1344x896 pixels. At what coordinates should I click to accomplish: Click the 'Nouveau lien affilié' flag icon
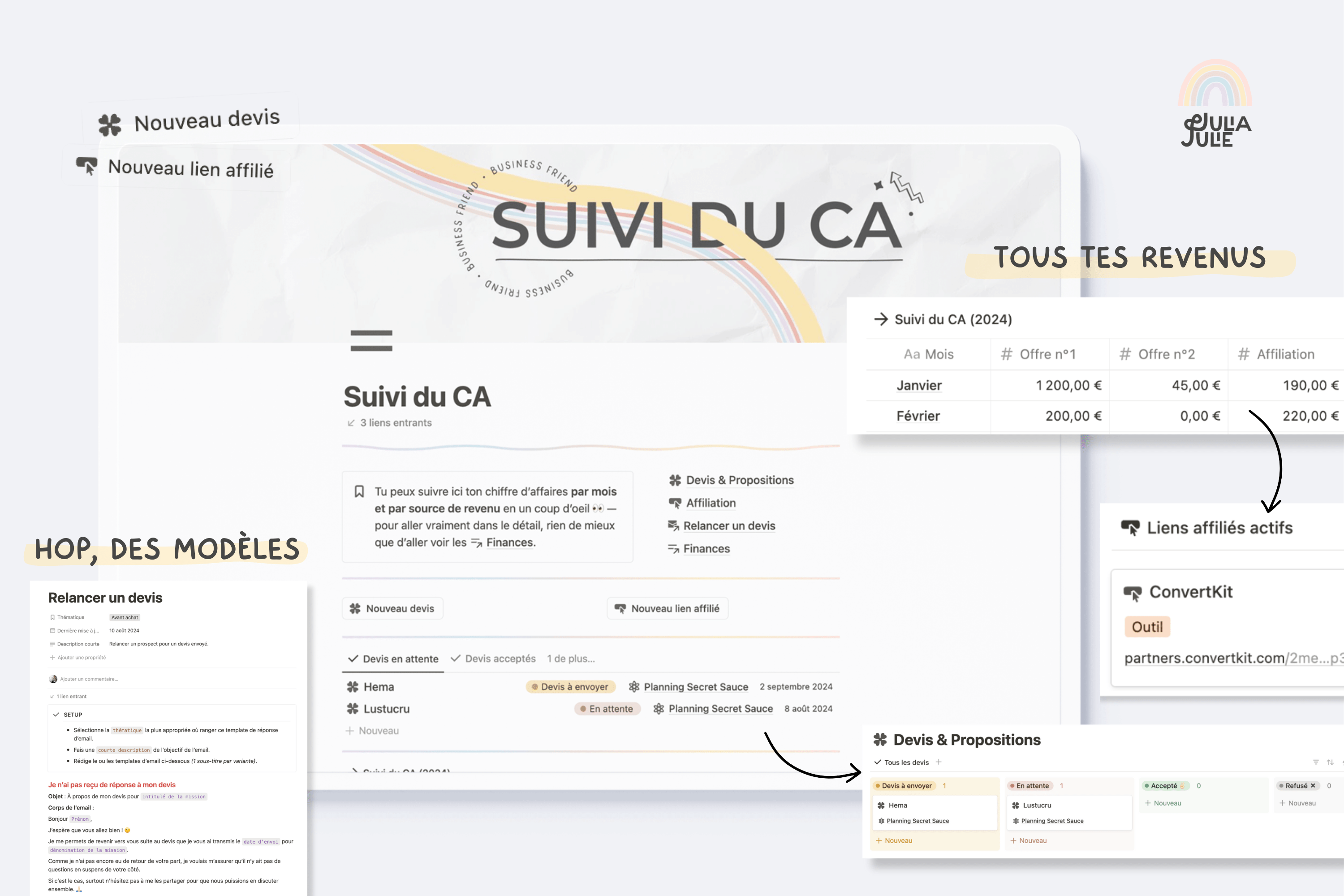coord(87,168)
